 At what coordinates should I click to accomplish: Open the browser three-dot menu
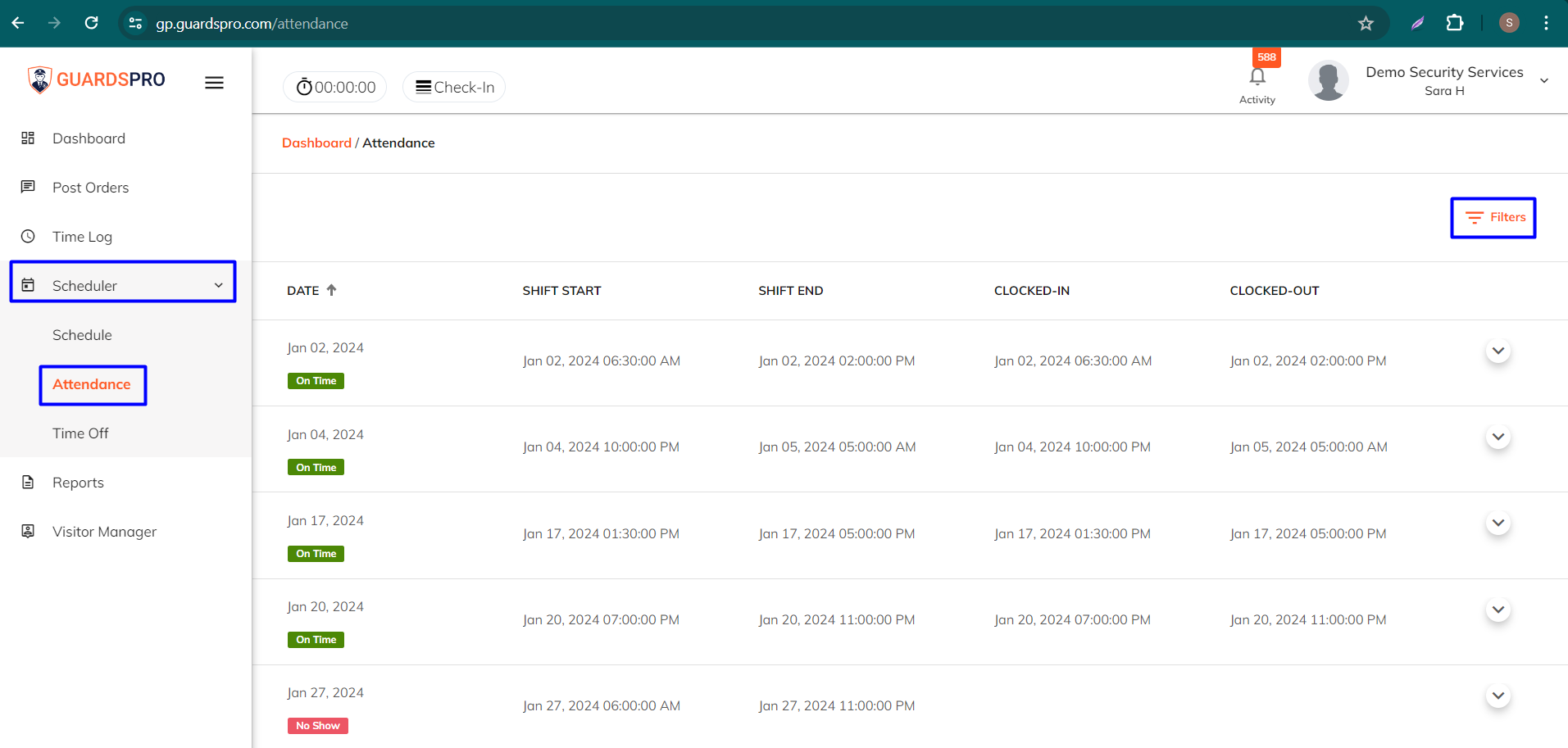[1546, 23]
